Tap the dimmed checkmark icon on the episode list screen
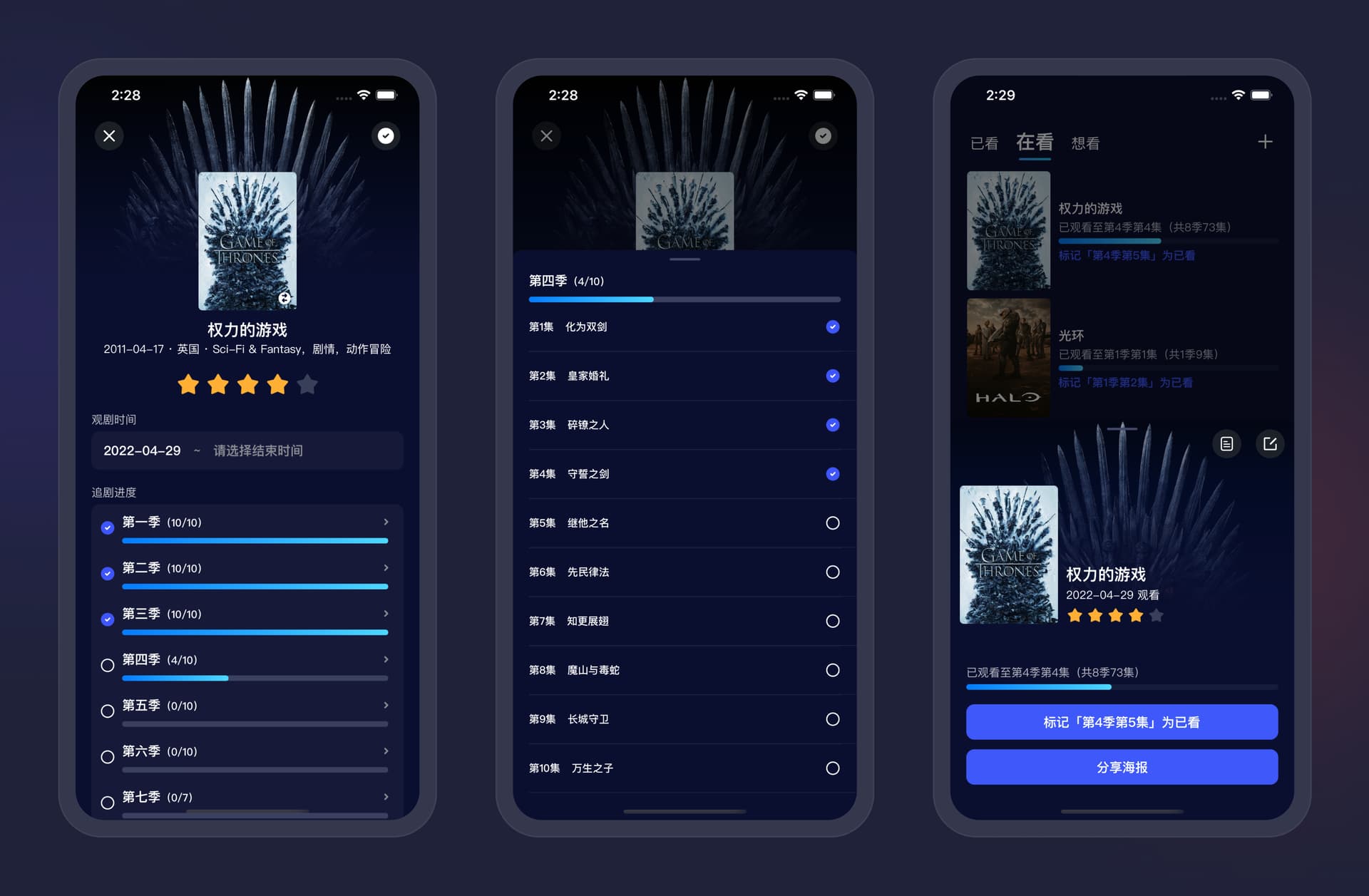The image size is (1369, 896). (823, 135)
